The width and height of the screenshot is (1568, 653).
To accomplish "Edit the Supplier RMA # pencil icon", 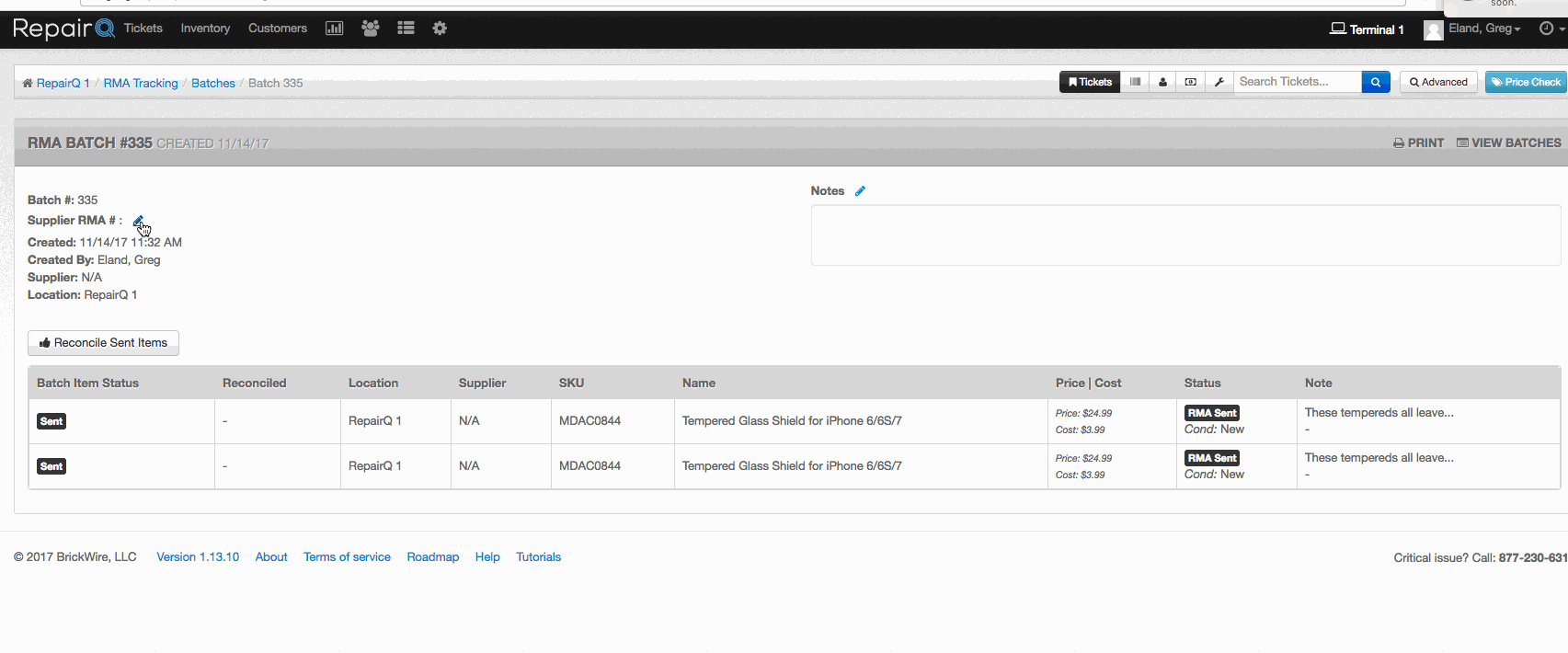I will pos(138,221).
